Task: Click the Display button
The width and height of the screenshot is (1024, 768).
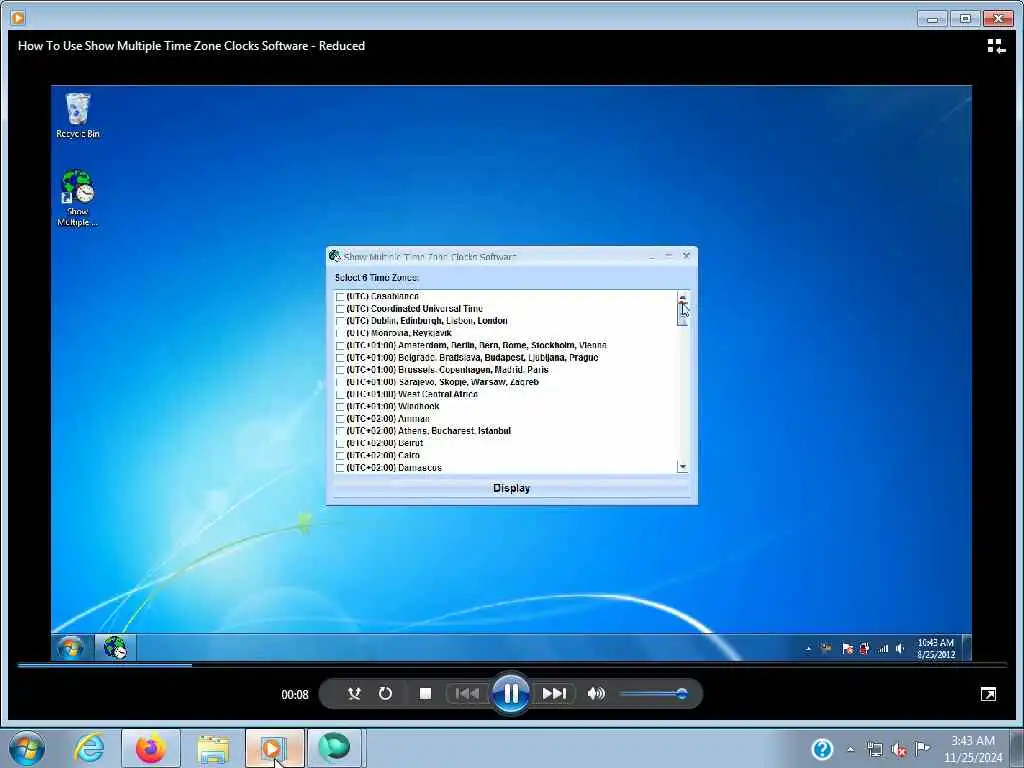Action: 511,488
